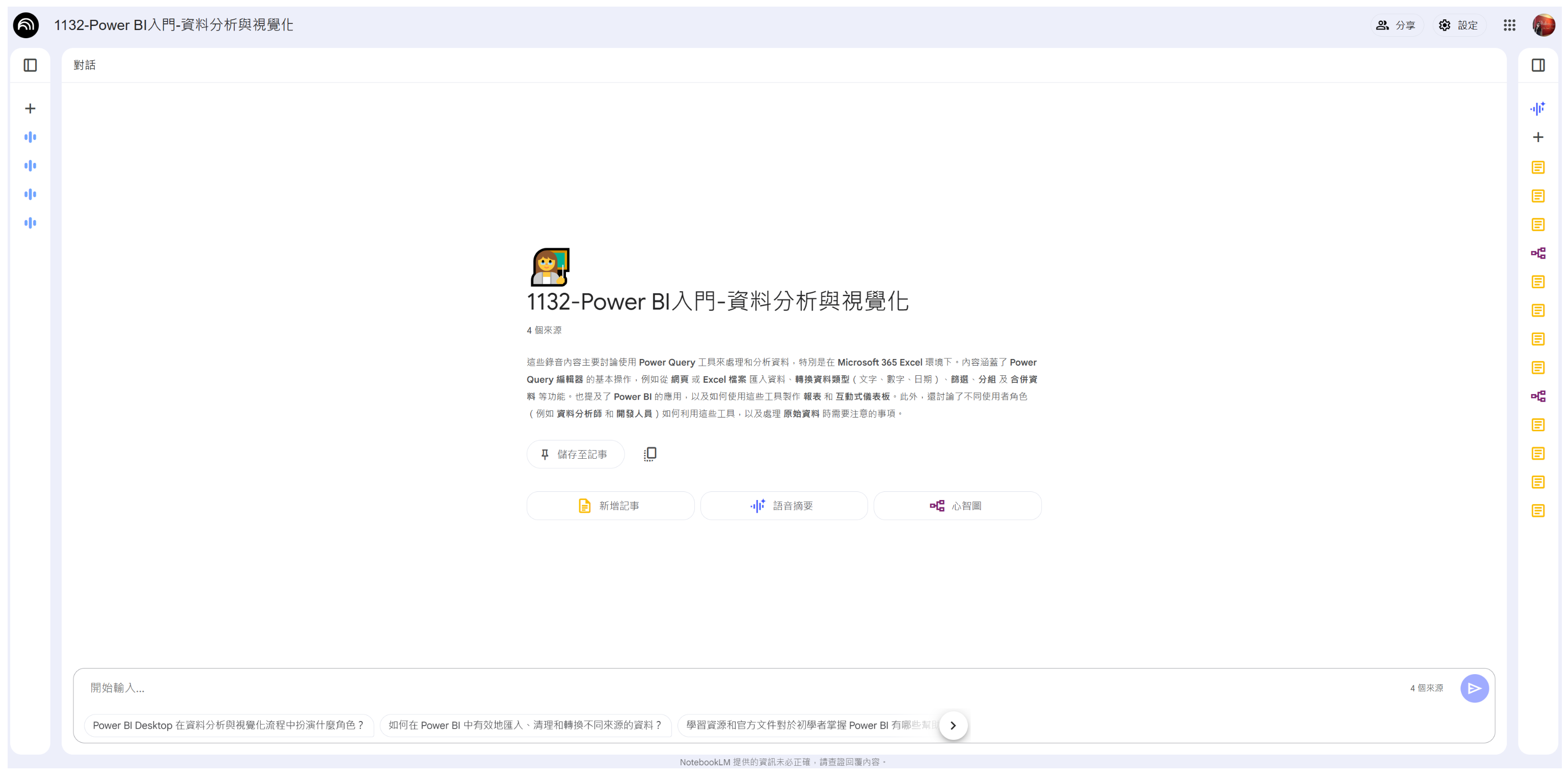1568x777 pixels.
Task: Click the teacher emoji notebook thumbnail
Action: [550, 266]
